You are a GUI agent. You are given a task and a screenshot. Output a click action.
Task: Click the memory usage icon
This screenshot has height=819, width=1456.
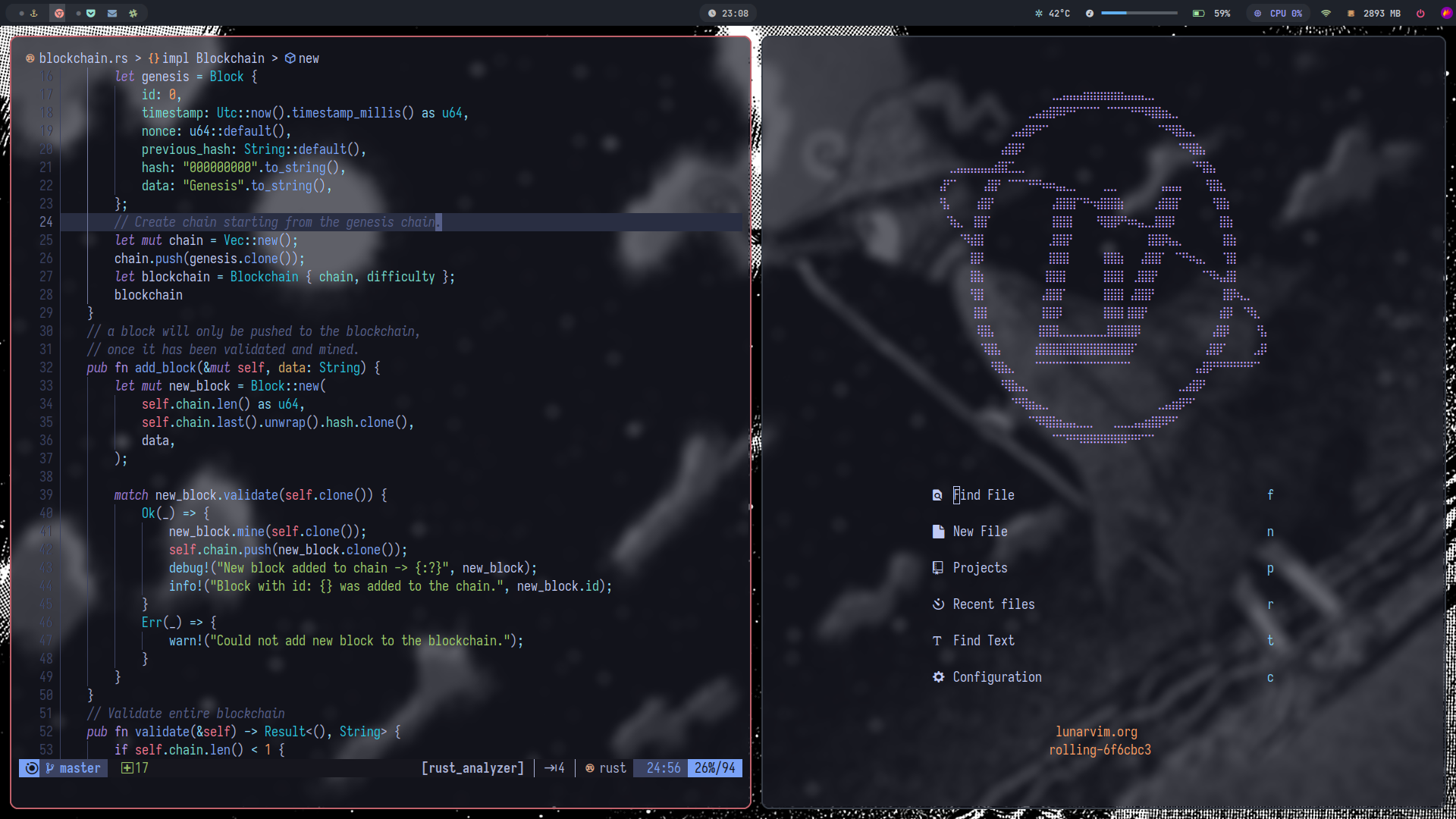pos(1351,13)
